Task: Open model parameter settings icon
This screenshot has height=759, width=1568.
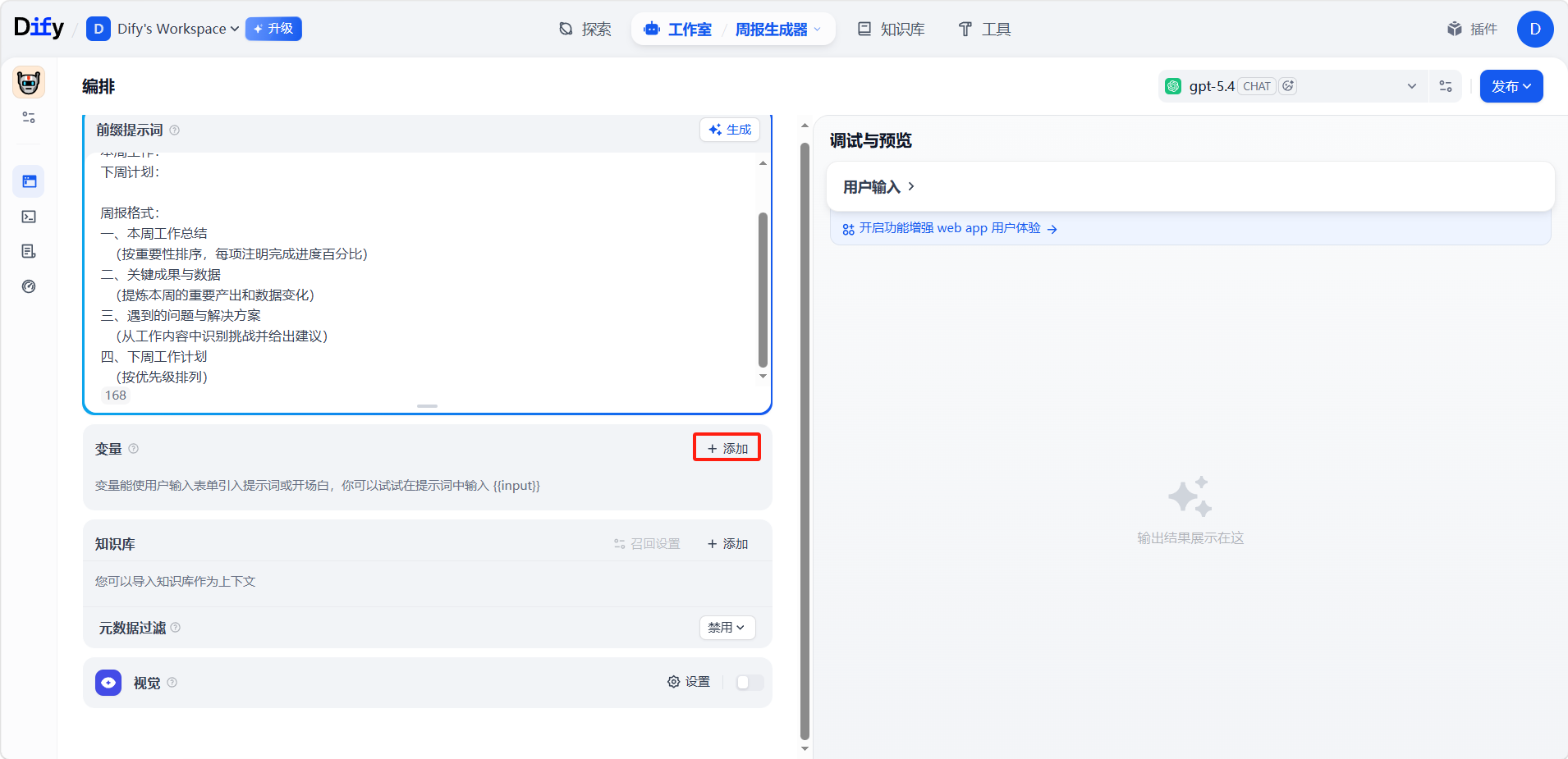Action: 1446,86
